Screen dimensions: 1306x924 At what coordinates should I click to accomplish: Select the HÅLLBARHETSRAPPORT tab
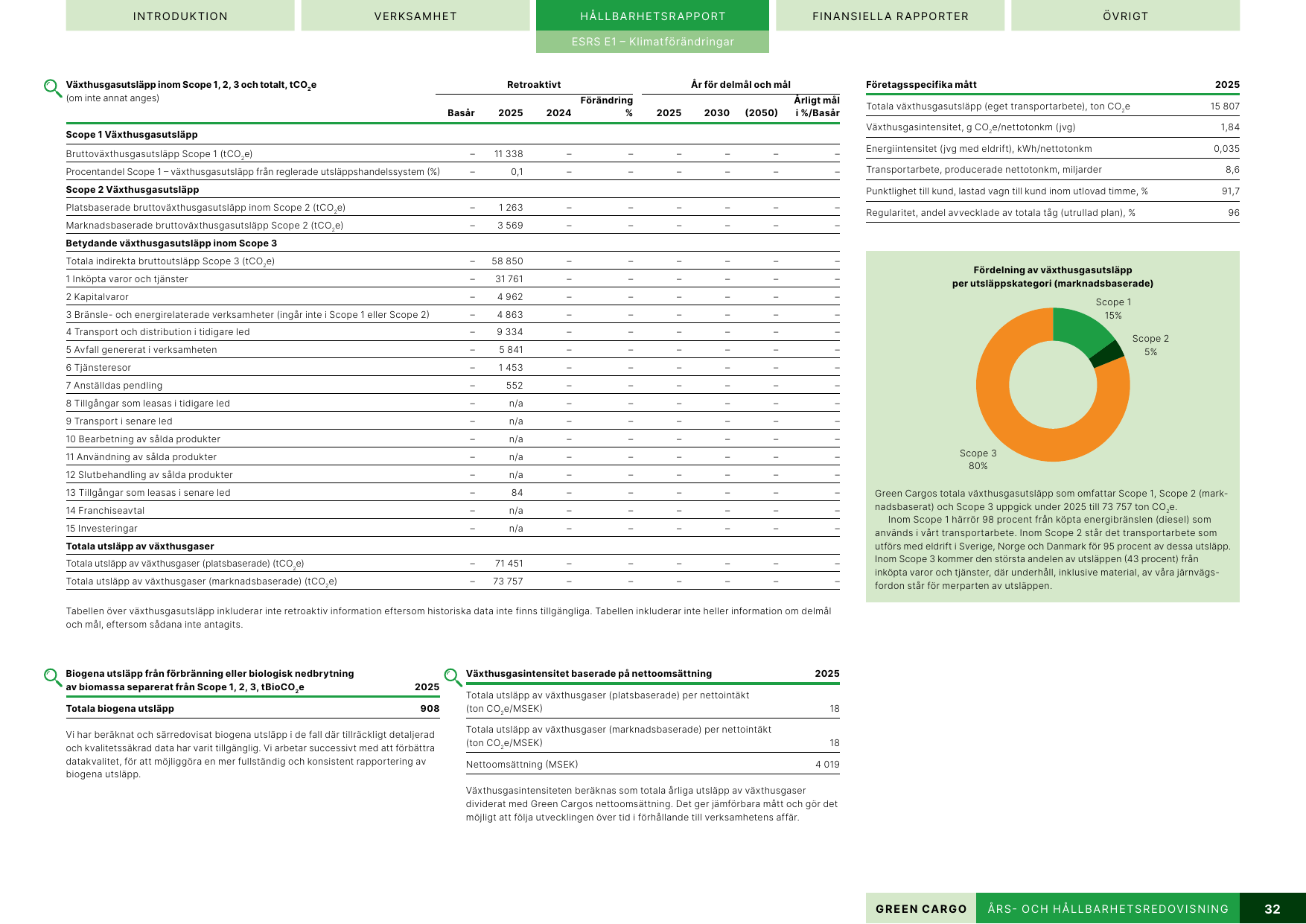652,16
